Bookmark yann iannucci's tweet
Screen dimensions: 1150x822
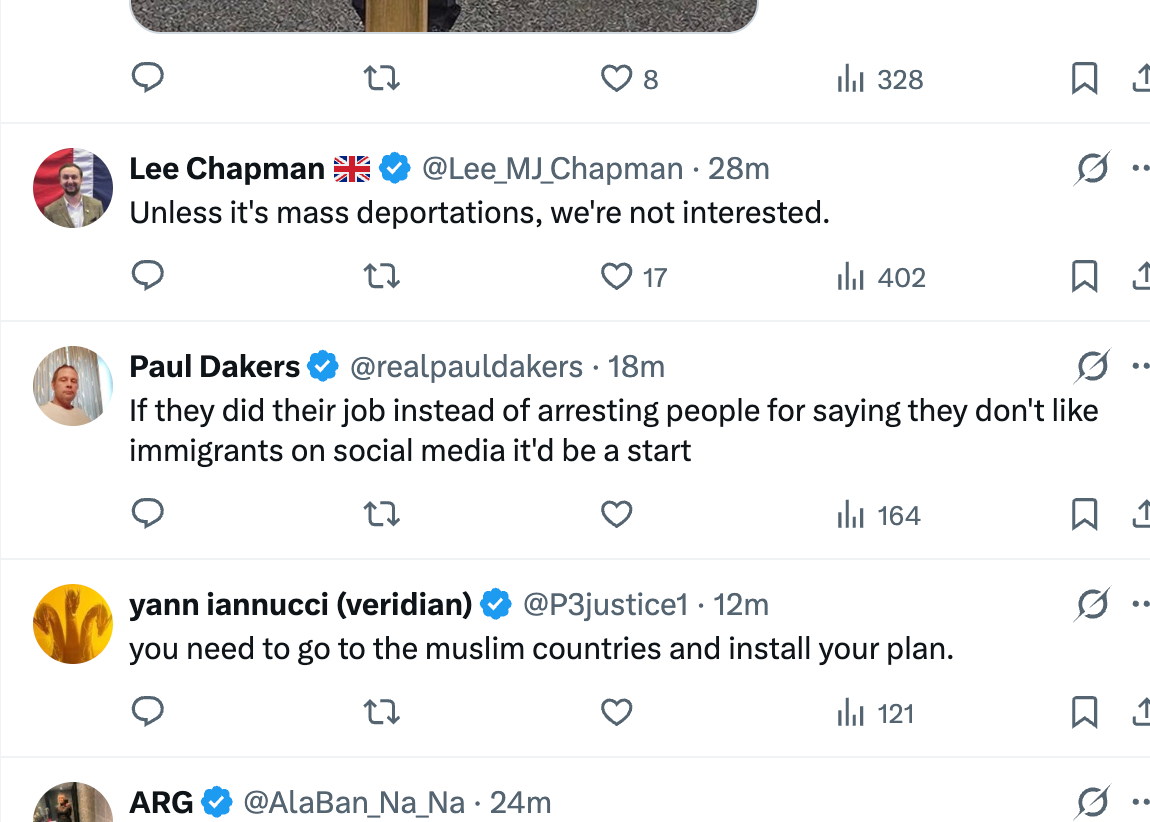1084,712
